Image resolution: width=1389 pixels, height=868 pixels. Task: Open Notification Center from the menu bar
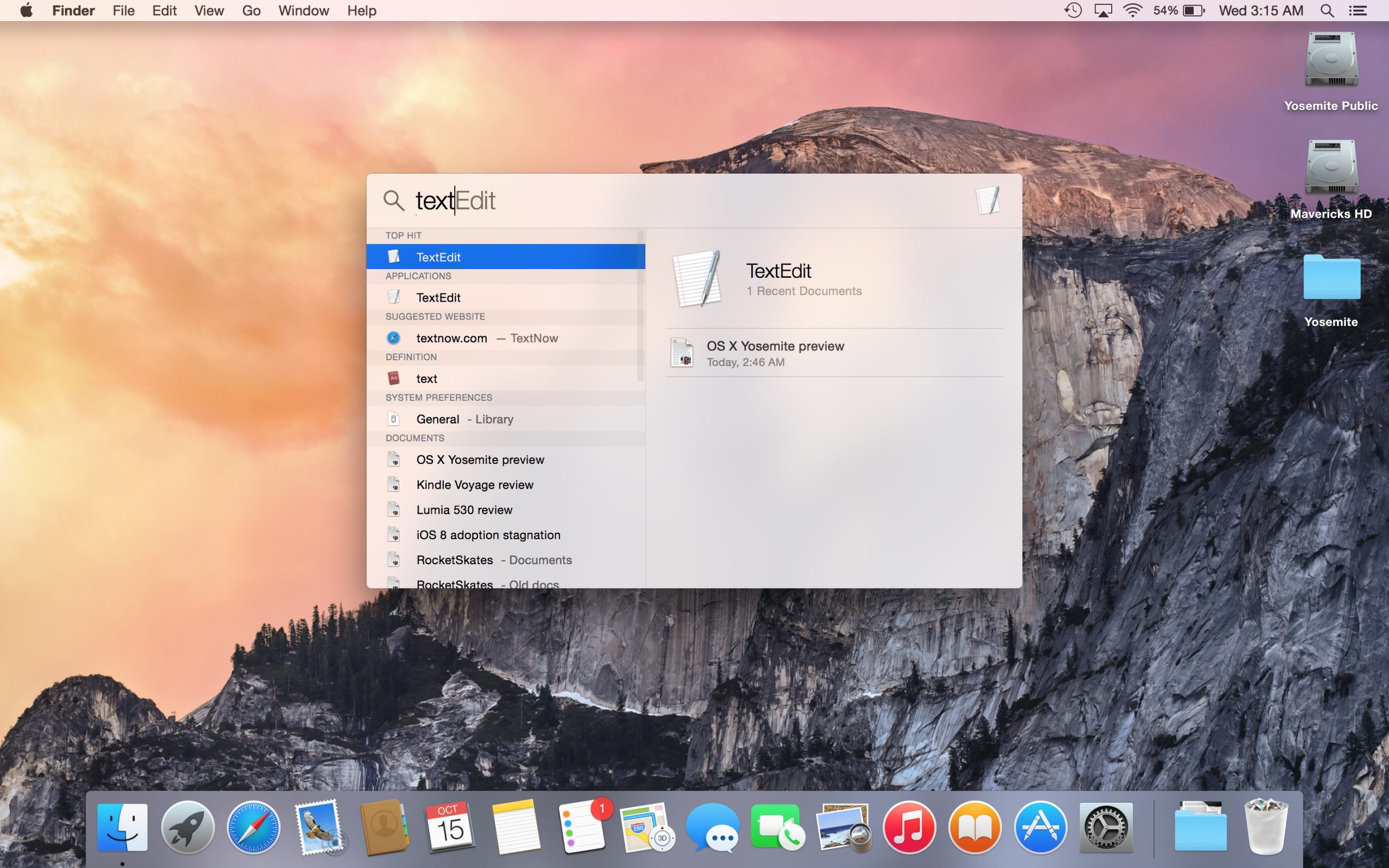coord(1359,10)
